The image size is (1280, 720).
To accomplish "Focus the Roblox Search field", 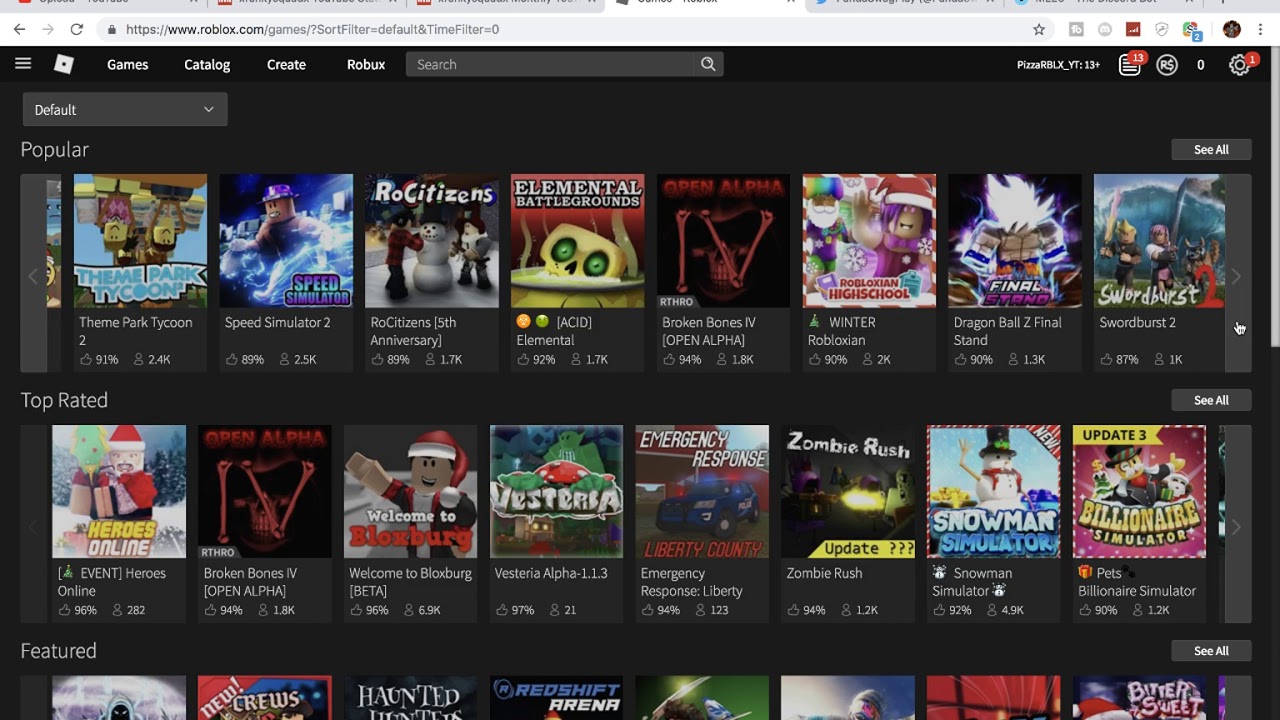I will click(x=550, y=64).
